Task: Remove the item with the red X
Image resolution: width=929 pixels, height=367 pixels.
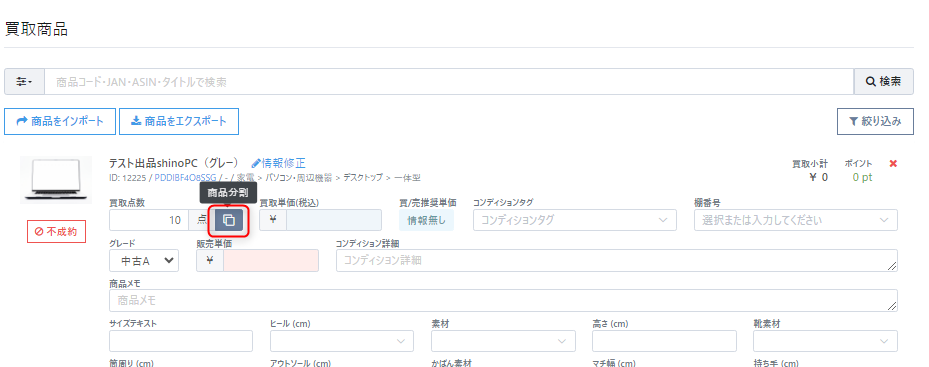Action: tap(893, 164)
